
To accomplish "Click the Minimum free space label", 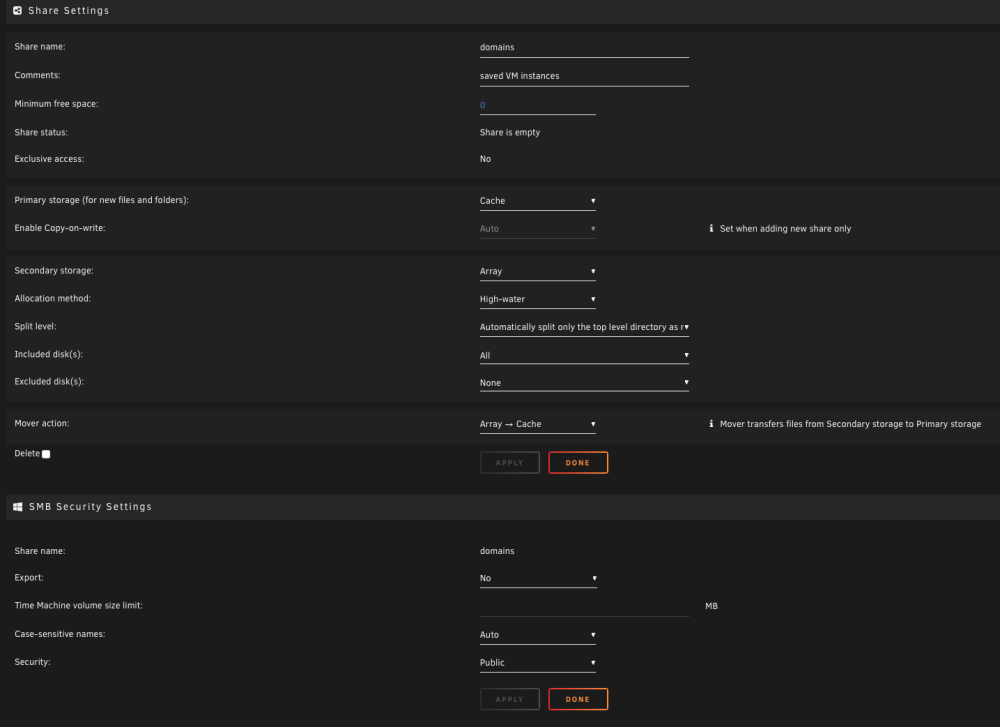I will click(56, 103).
